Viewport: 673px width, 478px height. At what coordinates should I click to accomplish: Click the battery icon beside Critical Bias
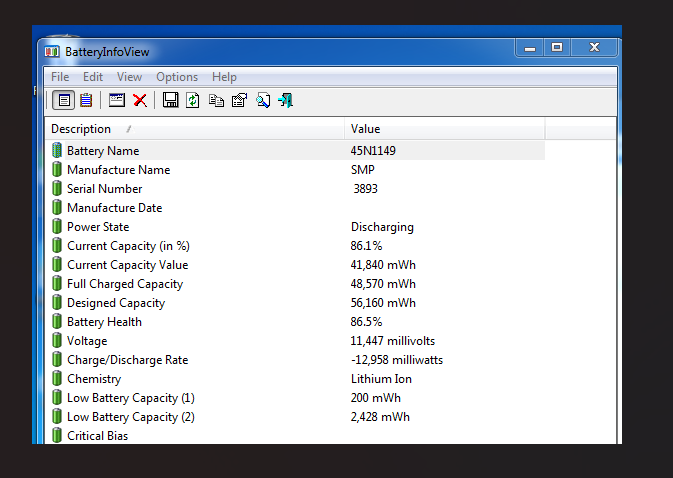click(x=57, y=436)
